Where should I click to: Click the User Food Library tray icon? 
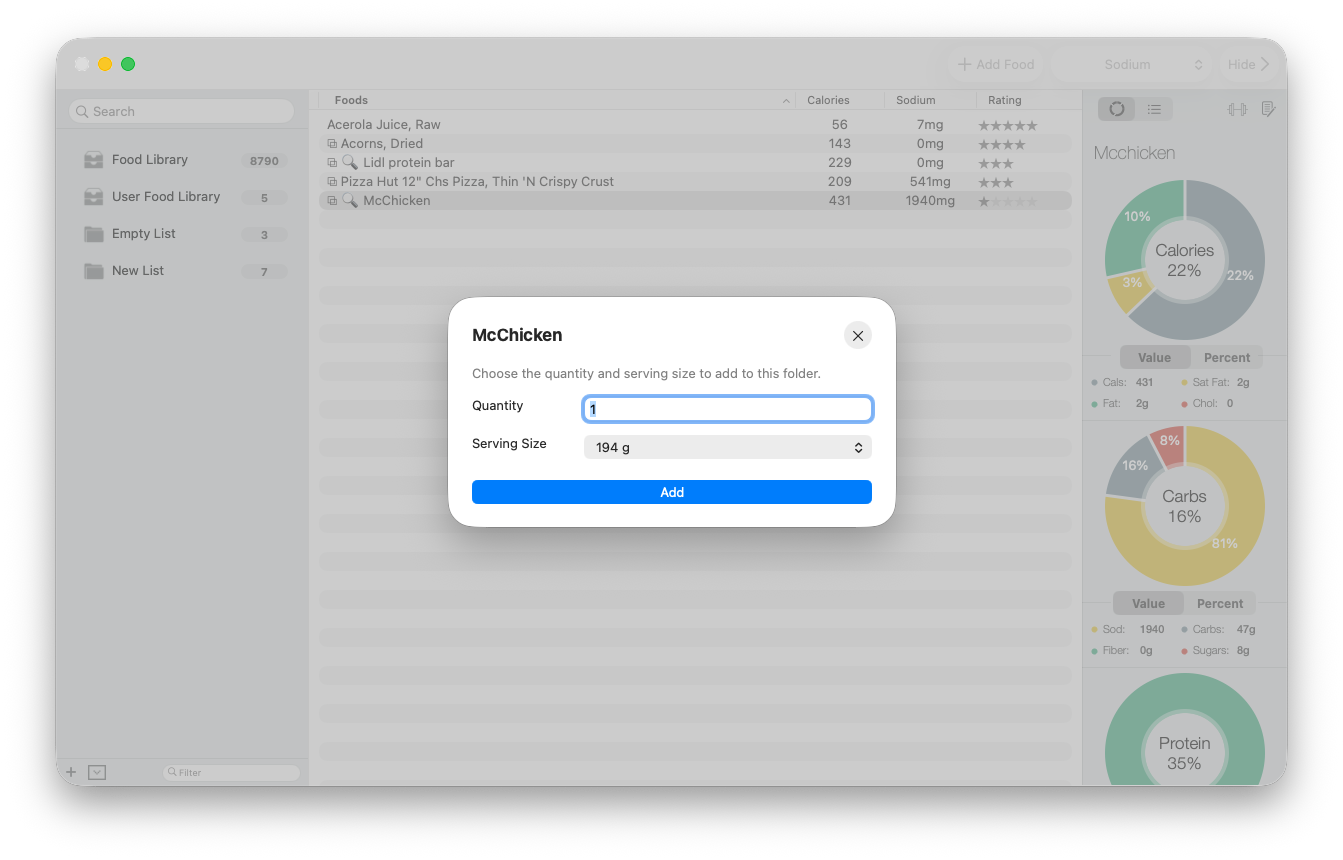(94, 197)
